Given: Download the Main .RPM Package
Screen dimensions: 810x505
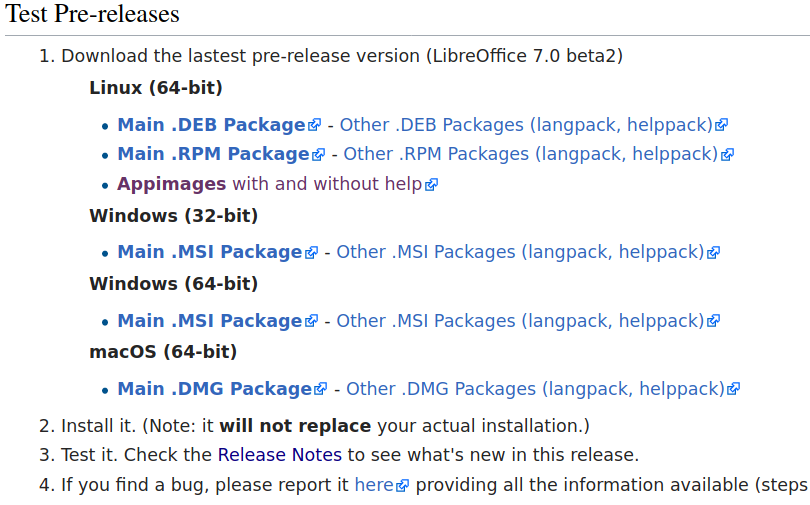Looking at the screenshot, I should coord(213,154).
